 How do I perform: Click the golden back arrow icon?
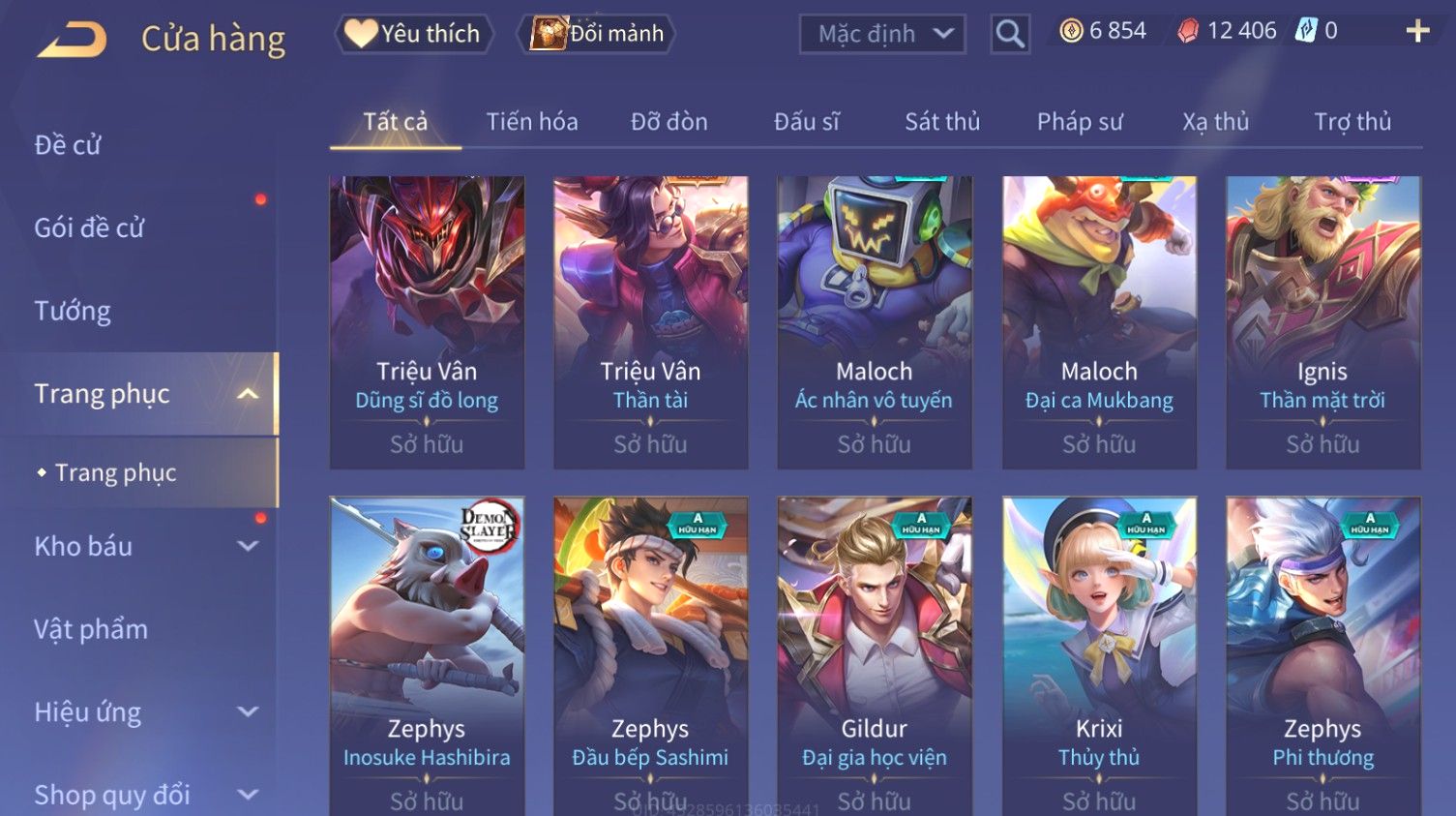point(72,40)
